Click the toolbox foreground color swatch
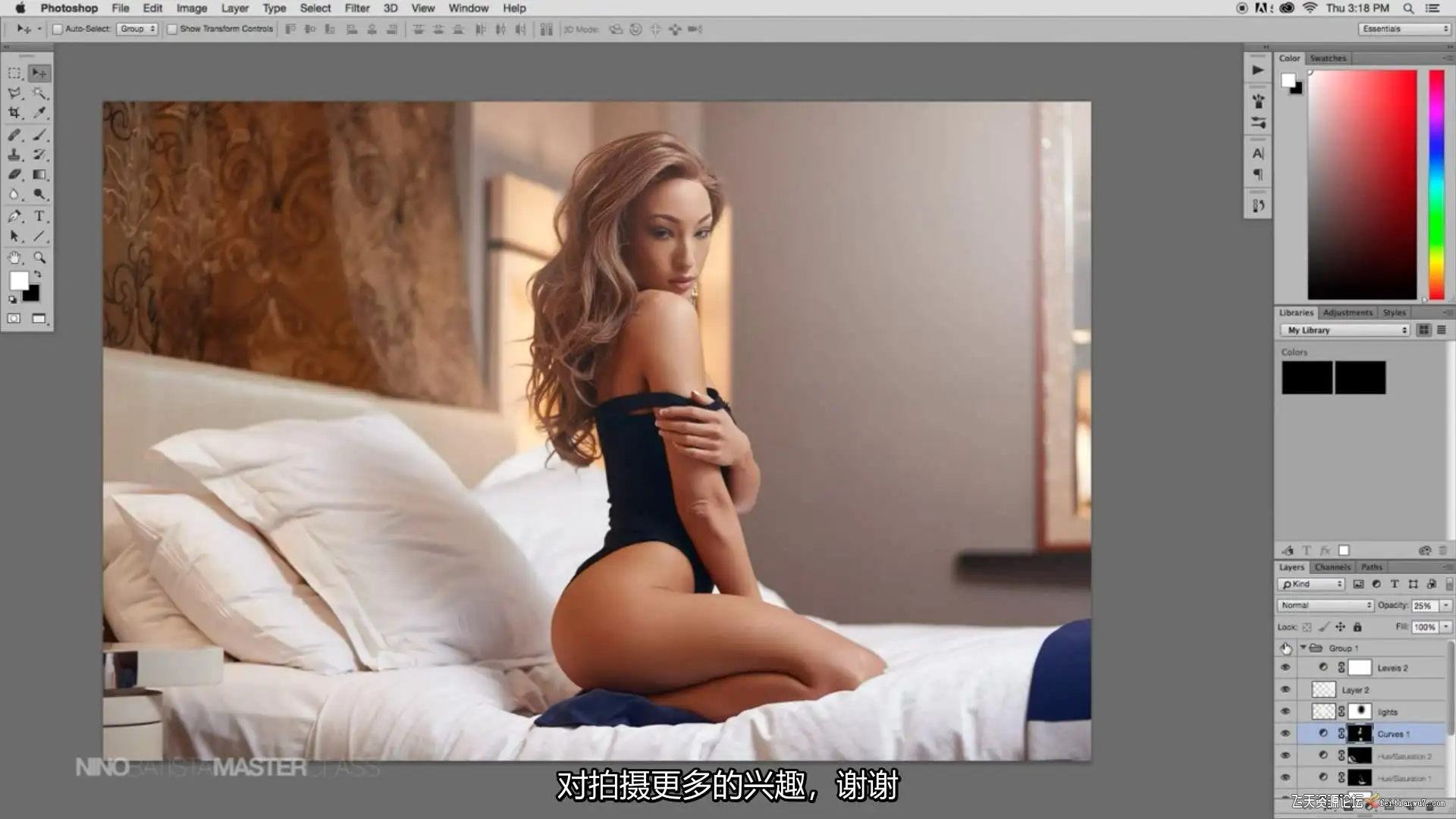 coord(19,281)
